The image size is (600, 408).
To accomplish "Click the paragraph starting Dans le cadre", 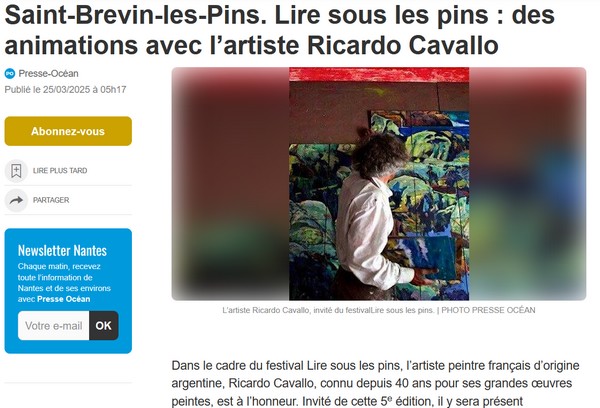I will coord(375,384).
